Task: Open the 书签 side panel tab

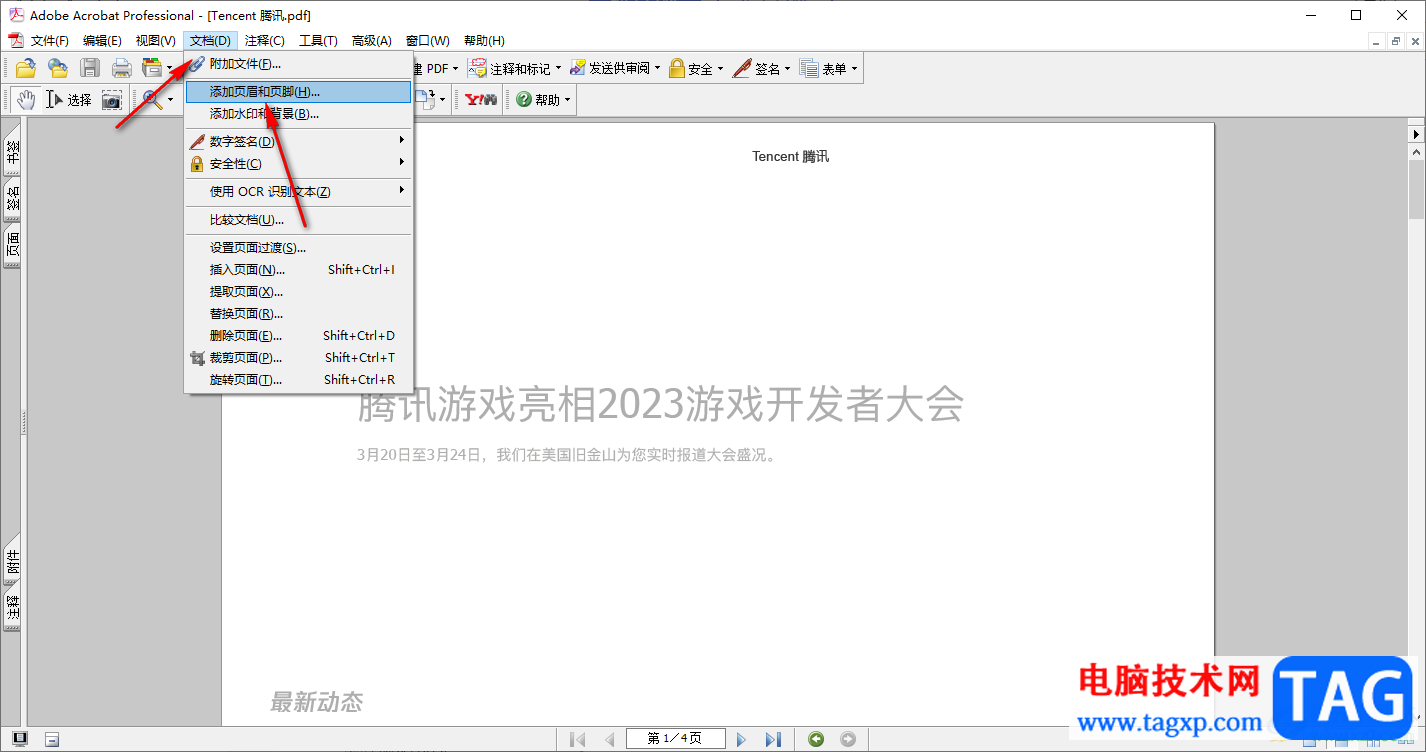Action: coord(12,152)
